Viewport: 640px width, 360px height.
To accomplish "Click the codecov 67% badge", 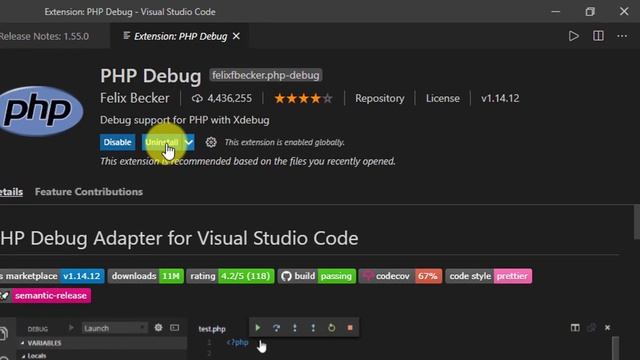I will point(400,276).
